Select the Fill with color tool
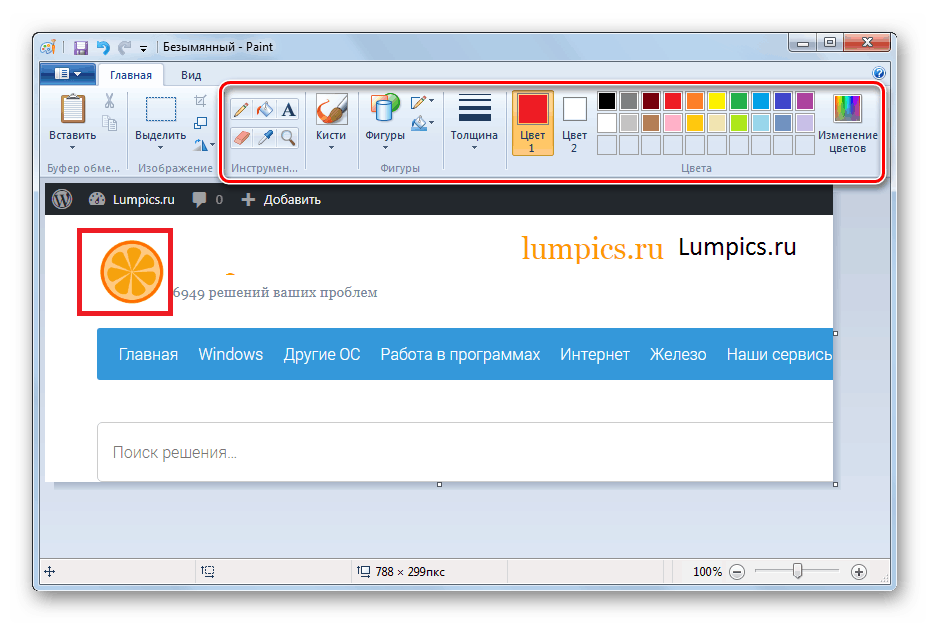Screen dimensions: 930x624 coord(263,108)
